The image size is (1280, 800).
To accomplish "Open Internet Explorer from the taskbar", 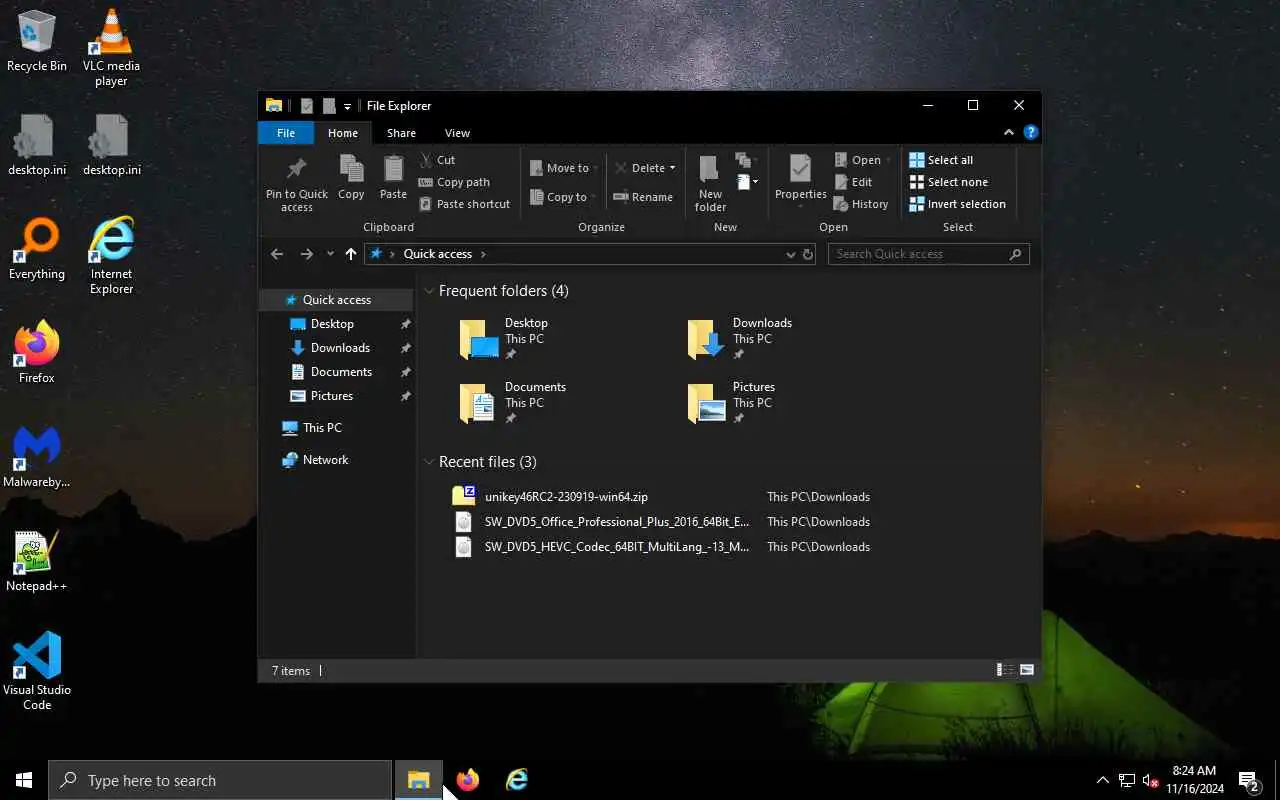I will [x=516, y=780].
